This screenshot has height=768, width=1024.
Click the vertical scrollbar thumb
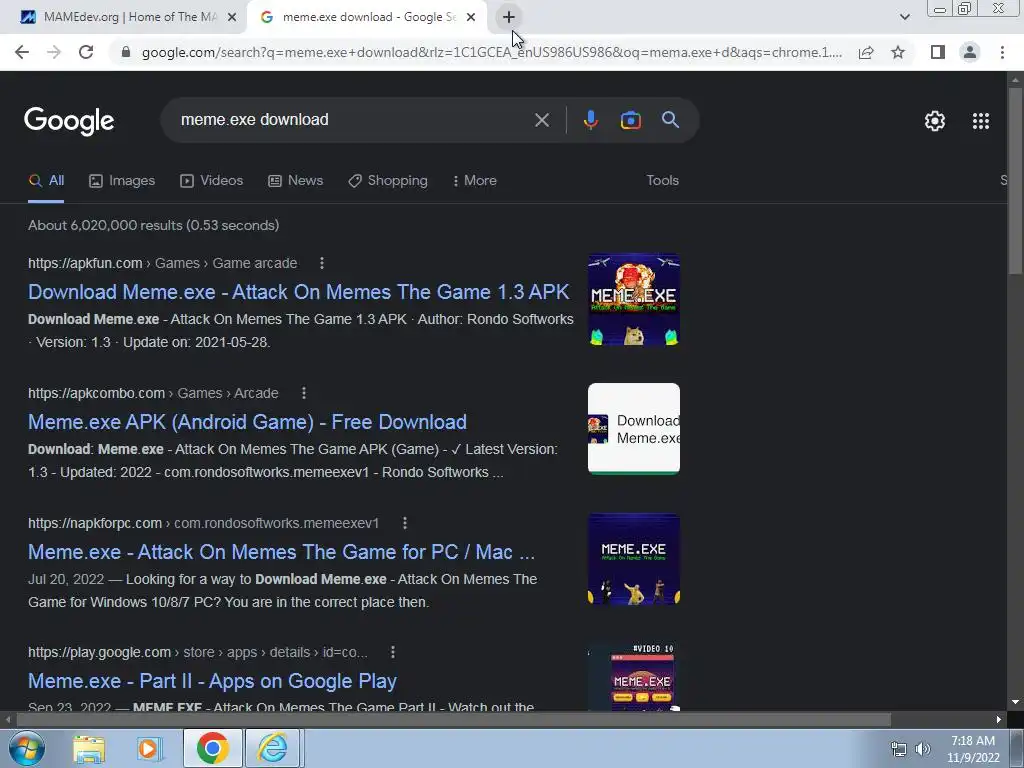[x=1015, y=180]
